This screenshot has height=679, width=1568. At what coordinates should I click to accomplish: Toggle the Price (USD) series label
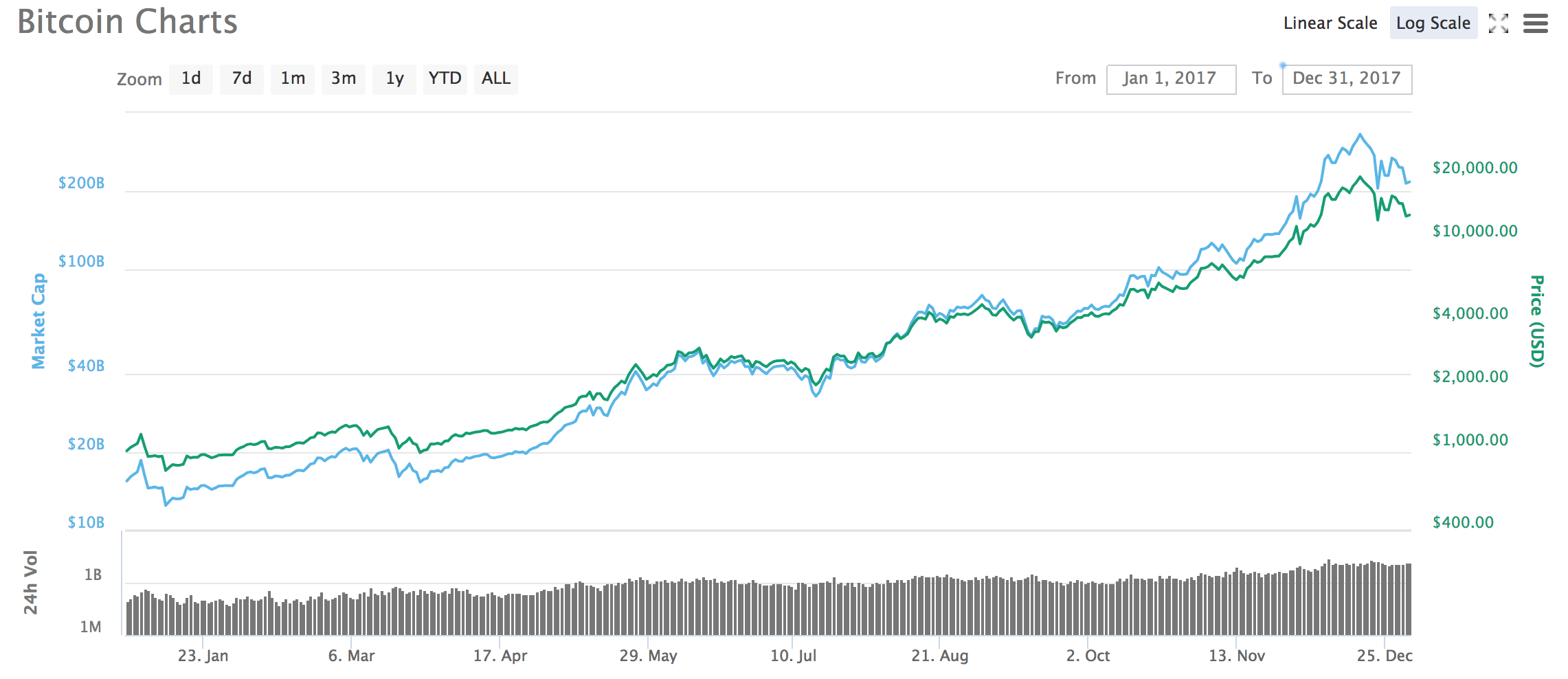tap(1537, 321)
